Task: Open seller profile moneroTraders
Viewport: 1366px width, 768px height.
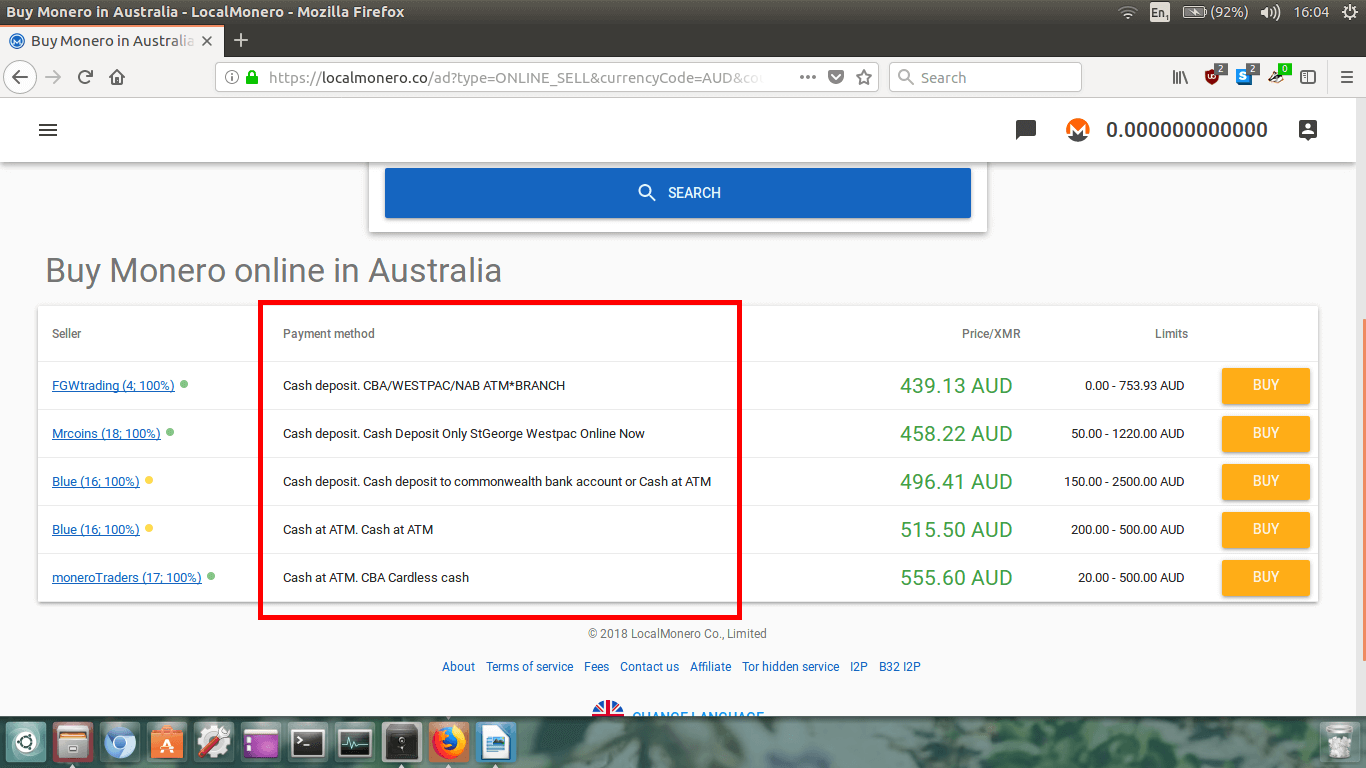Action: click(x=126, y=578)
